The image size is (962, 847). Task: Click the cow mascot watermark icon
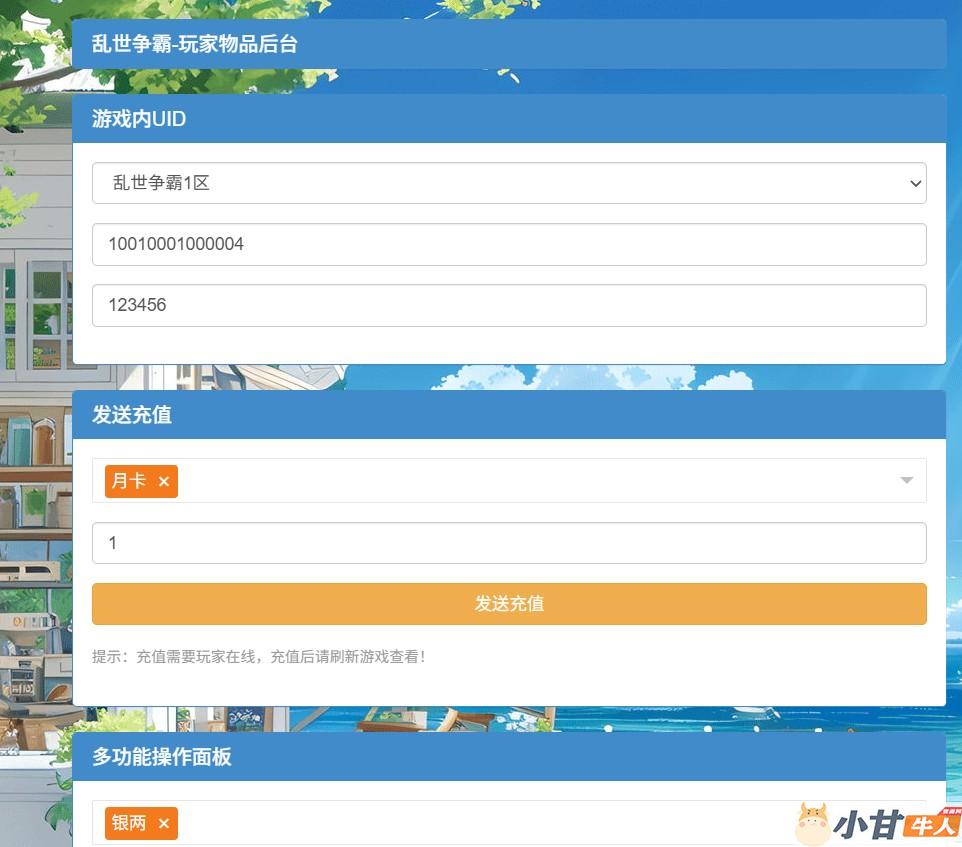[x=812, y=824]
